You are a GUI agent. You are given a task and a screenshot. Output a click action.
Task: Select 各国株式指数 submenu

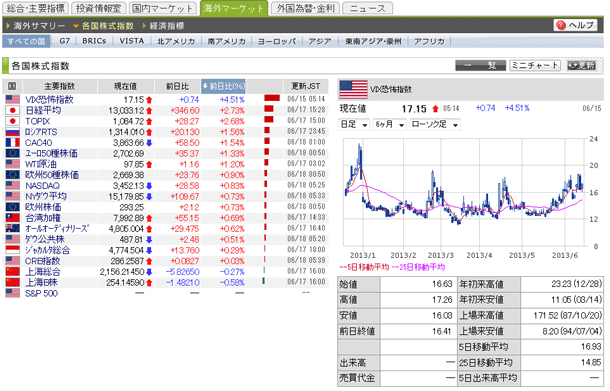click(x=107, y=26)
